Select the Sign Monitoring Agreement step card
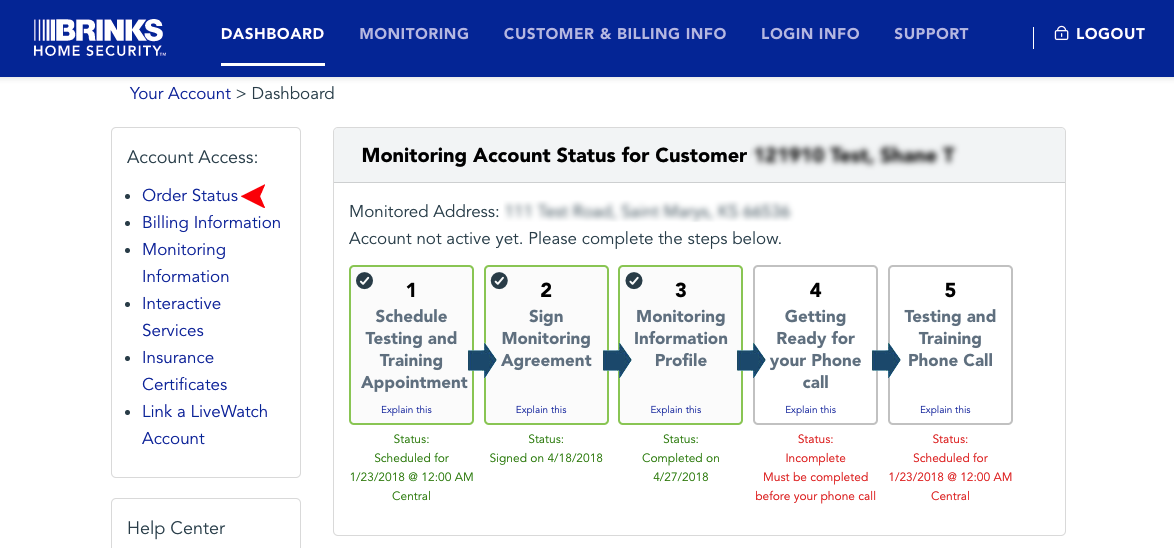The width and height of the screenshot is (1174, 548). tap(547, 345)
